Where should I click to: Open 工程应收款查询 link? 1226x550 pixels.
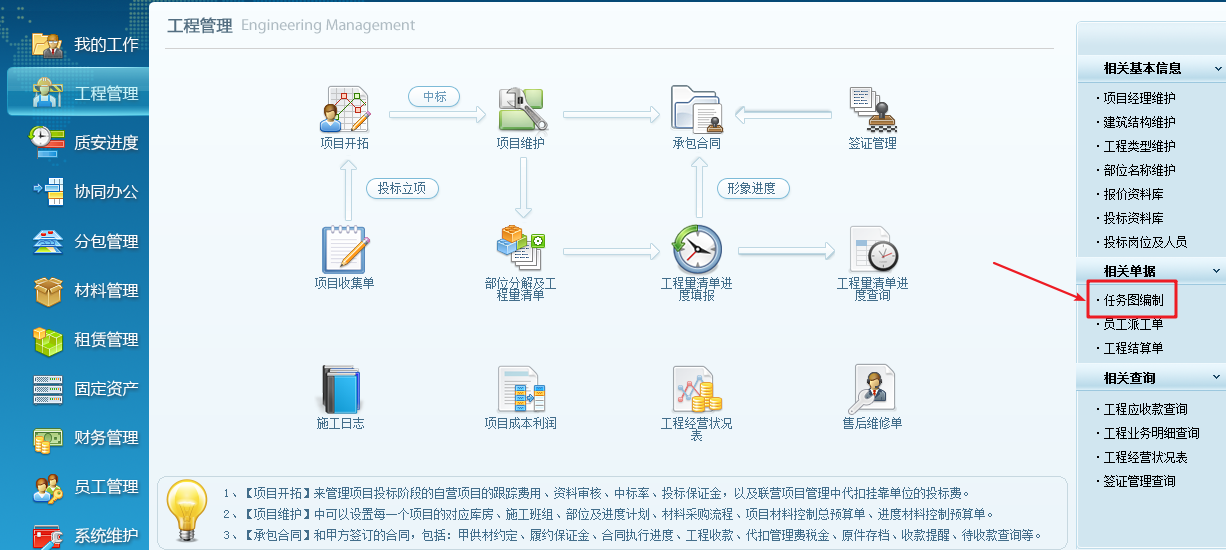click(1145, 409)
